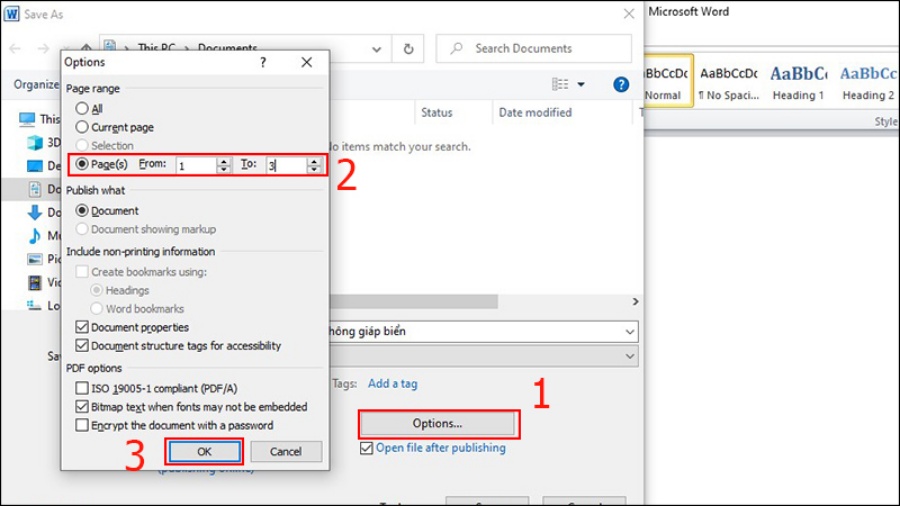Choose the Current page radio button
Screen dimensions: 900x506
pyautogui.click(x=82, y=127)
